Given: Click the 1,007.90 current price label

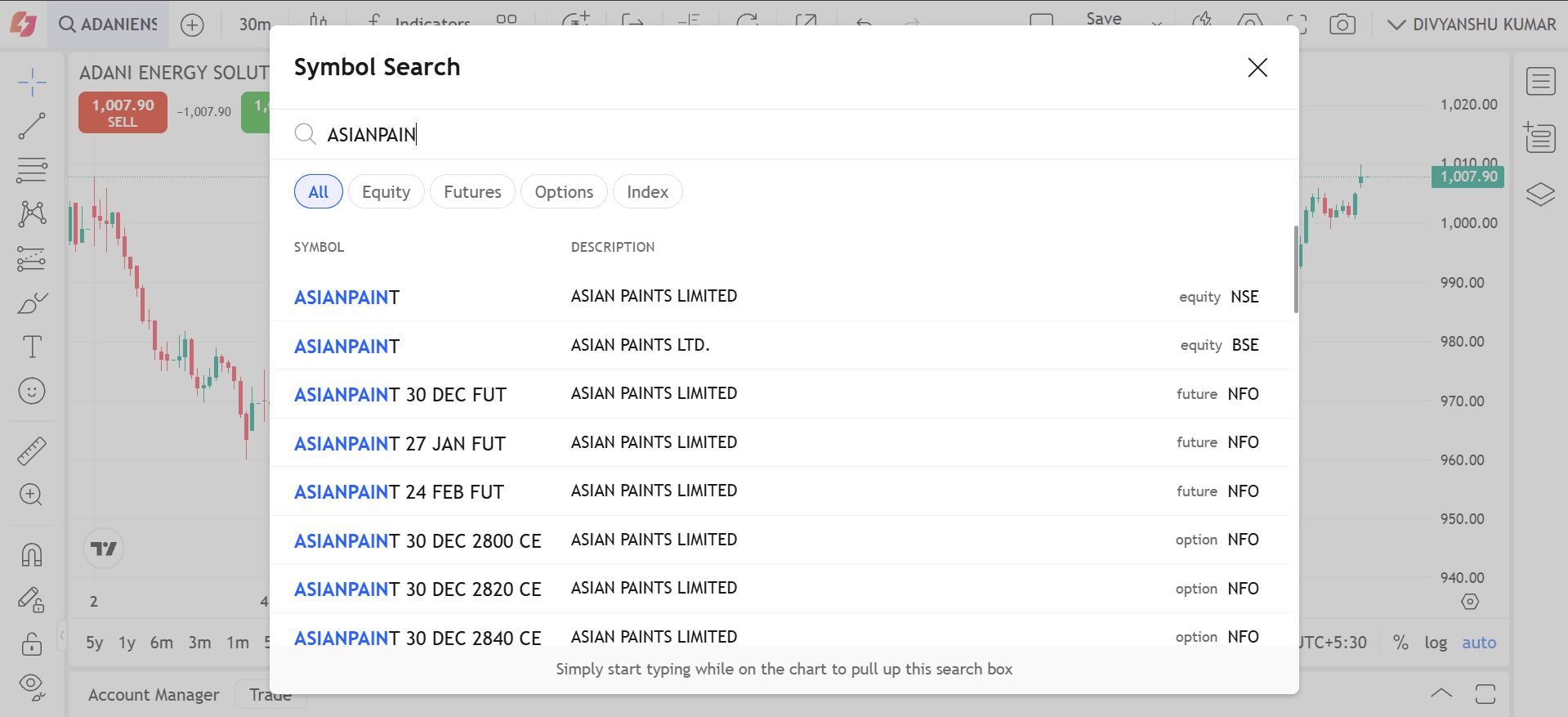Looking at the screenshot, I should click(x=1468, y=177).
